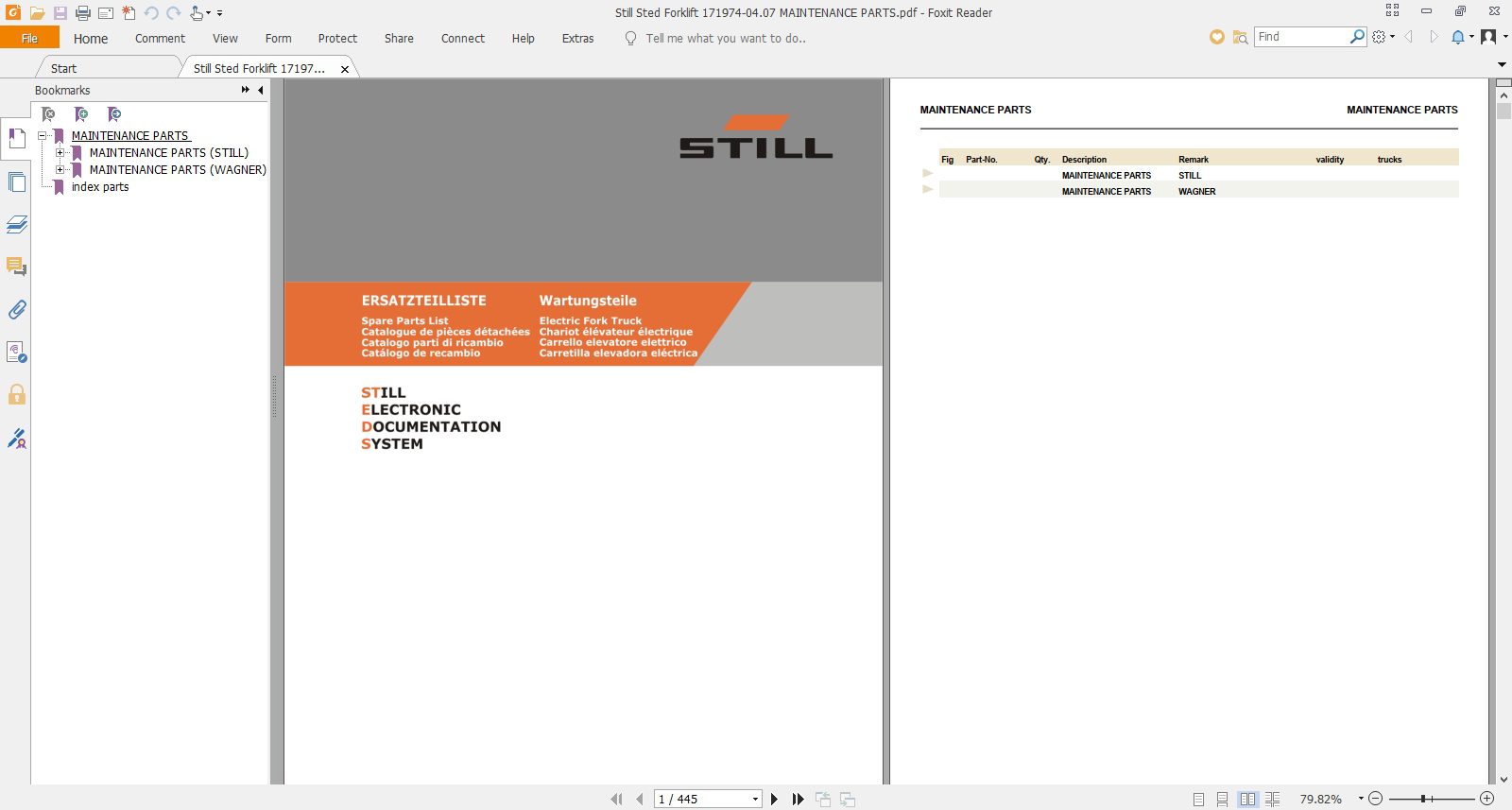This screenshot has width=1512, height=810.
Task: Click the Redo arrow icon
Action: tap(174, 13)
